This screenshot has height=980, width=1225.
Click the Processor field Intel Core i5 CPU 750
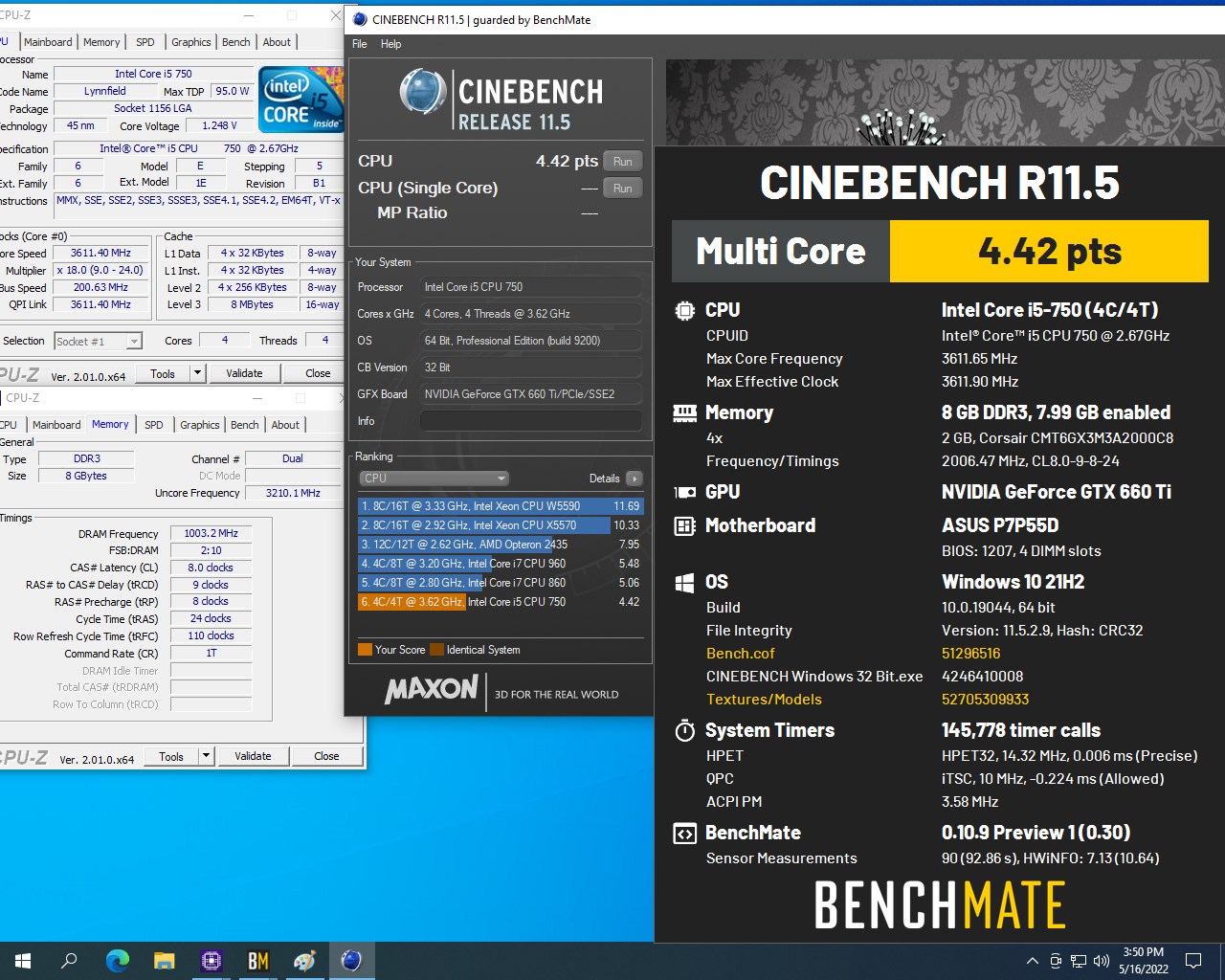tap(531, 287)
